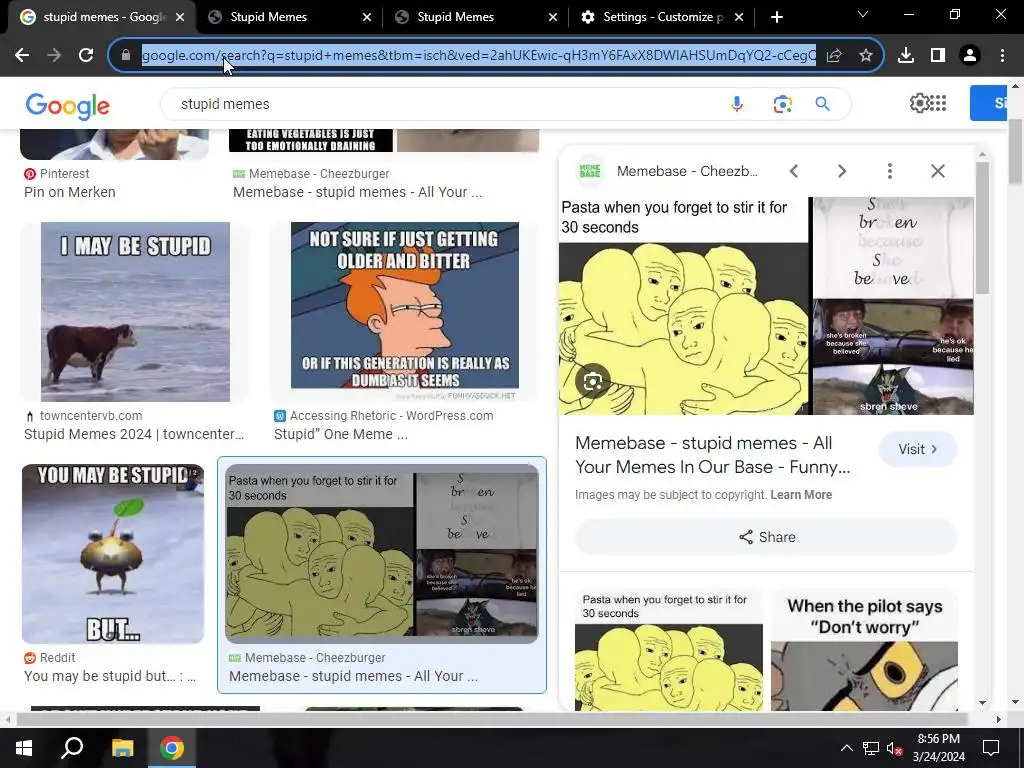Image resolution: width=1024 pixels, height=768 pixels.
Task: Open the selected pasta meme thumbnail in the results grid
Action: click(x=382, y=554)
